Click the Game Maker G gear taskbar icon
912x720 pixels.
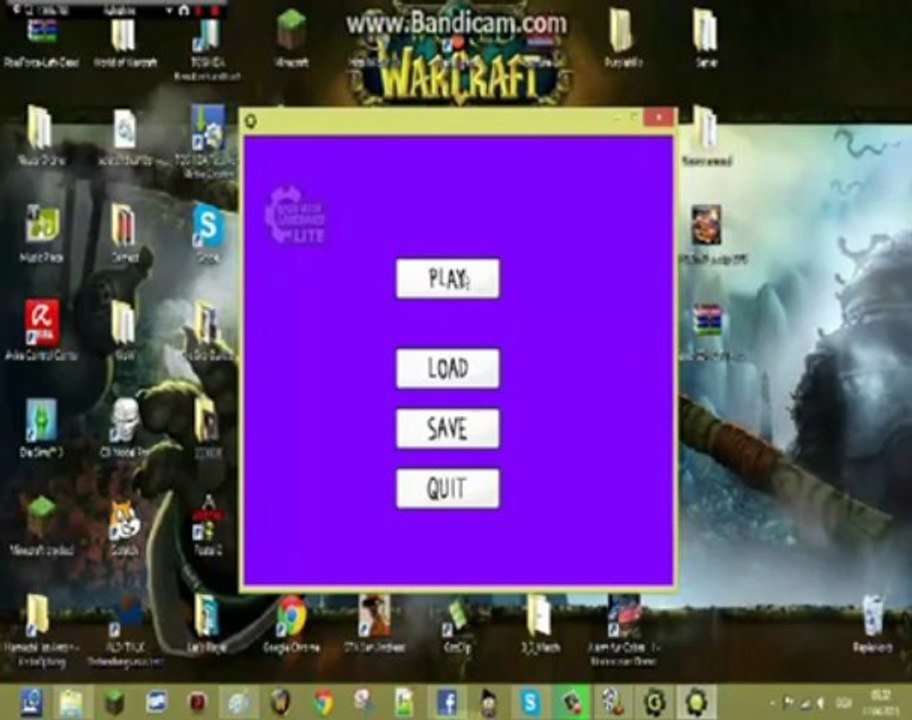[x=654, y=703]
